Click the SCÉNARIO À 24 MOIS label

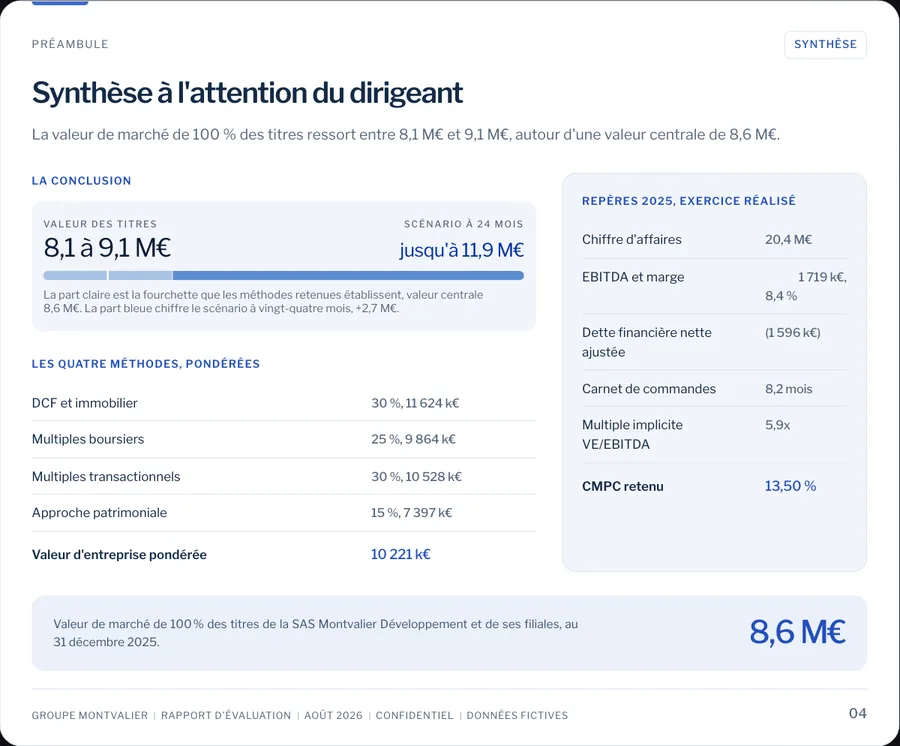point(463,224)
